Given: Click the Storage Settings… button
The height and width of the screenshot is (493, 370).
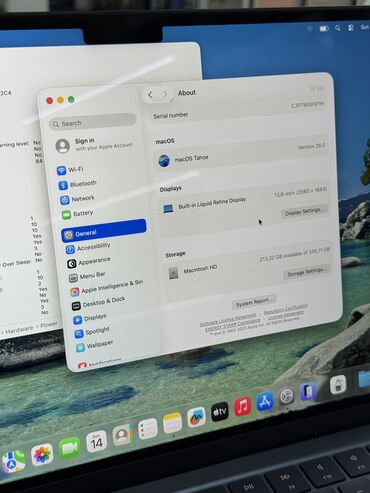Looking at the screenshot, I should pos(307,272).
